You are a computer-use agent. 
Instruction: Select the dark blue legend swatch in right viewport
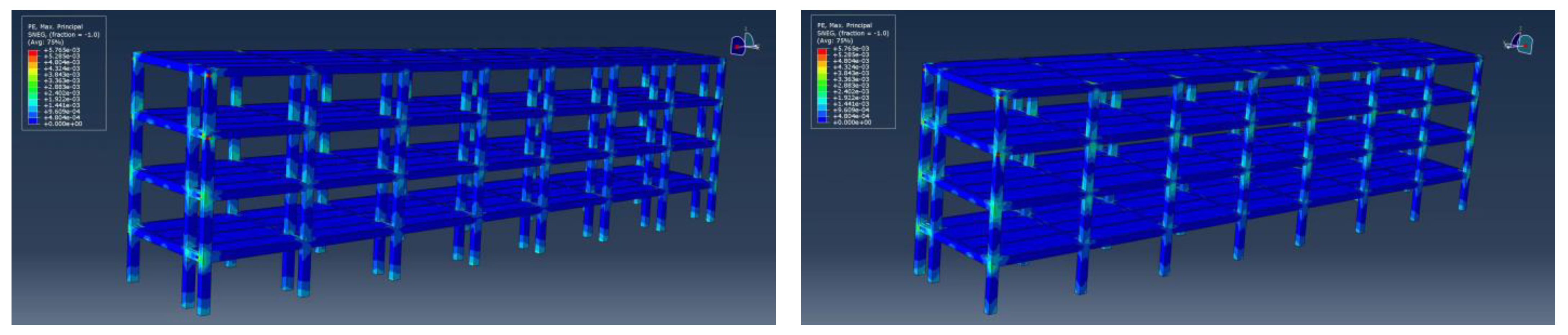click(822, 119)
